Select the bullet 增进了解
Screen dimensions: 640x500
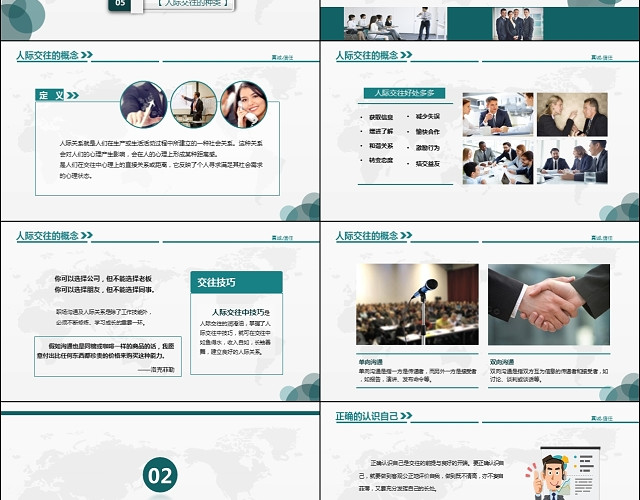(x=381, y=131)
